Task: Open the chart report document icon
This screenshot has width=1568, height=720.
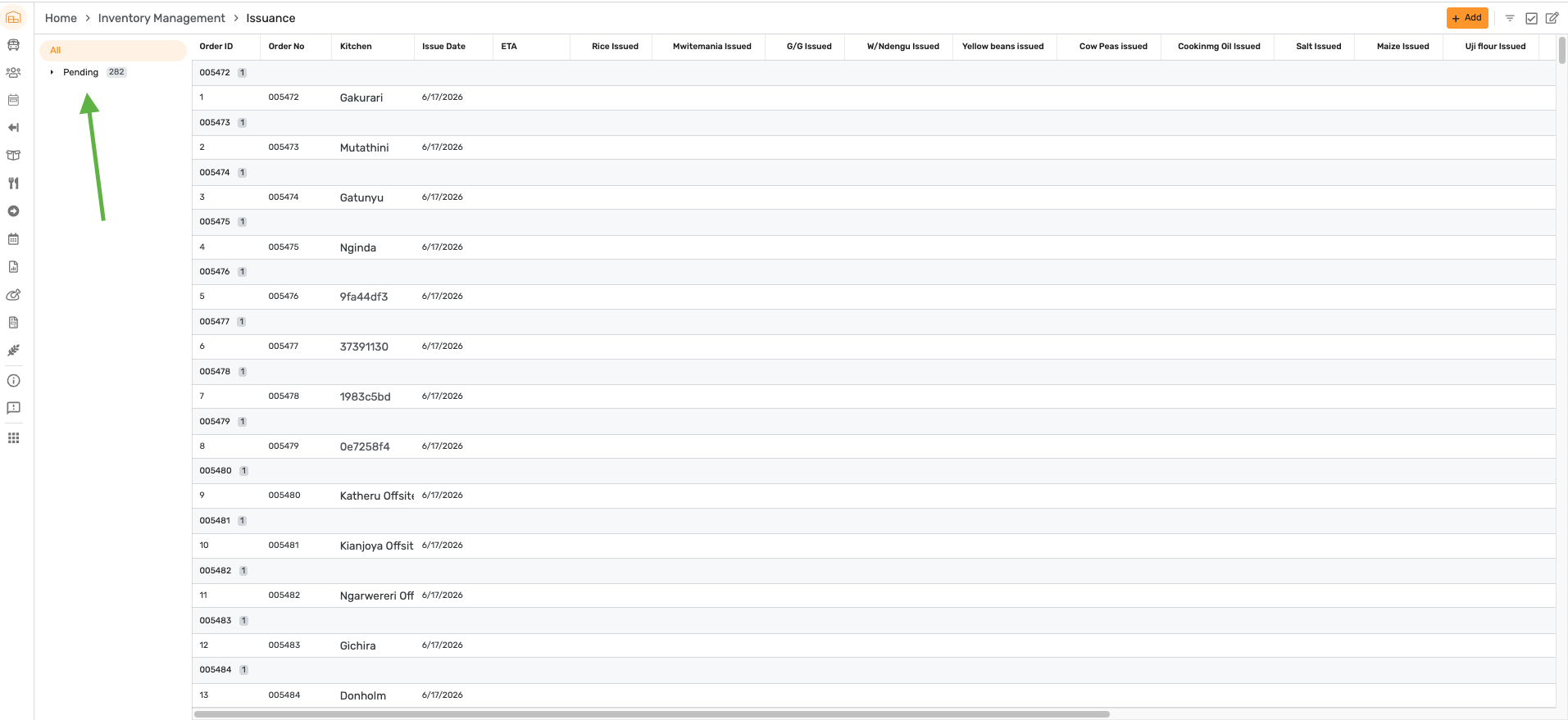Action: click(13, 267)
